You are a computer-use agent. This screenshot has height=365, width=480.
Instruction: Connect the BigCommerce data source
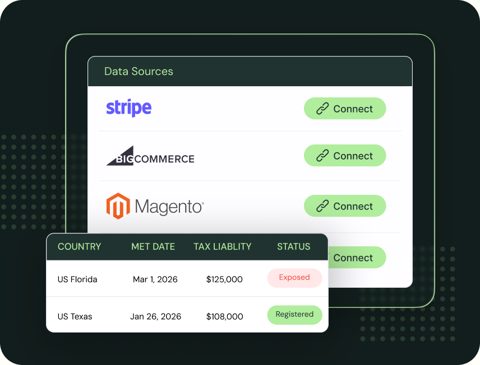pos(345,155)
